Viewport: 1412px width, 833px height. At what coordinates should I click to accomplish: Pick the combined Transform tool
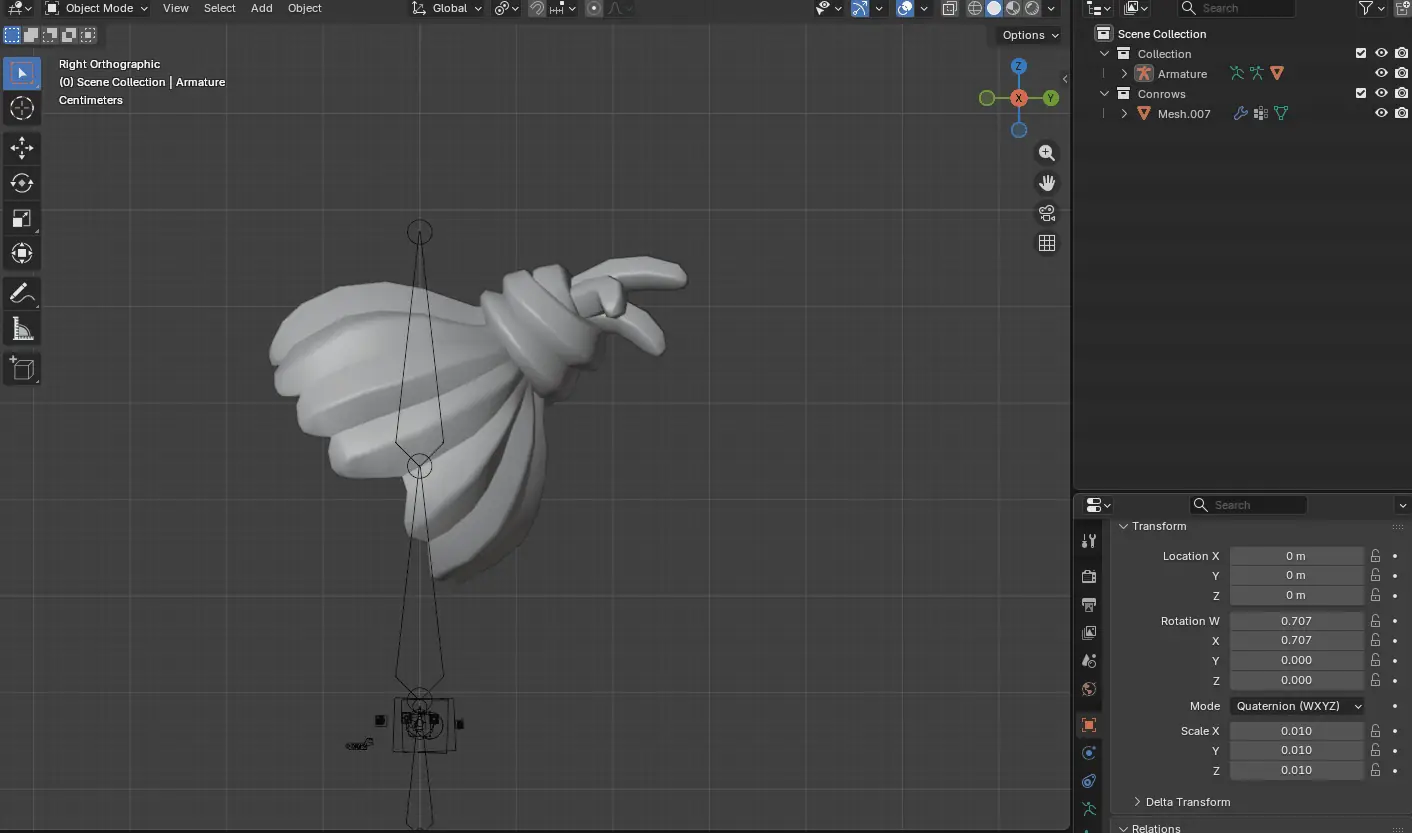click(21, 253)
